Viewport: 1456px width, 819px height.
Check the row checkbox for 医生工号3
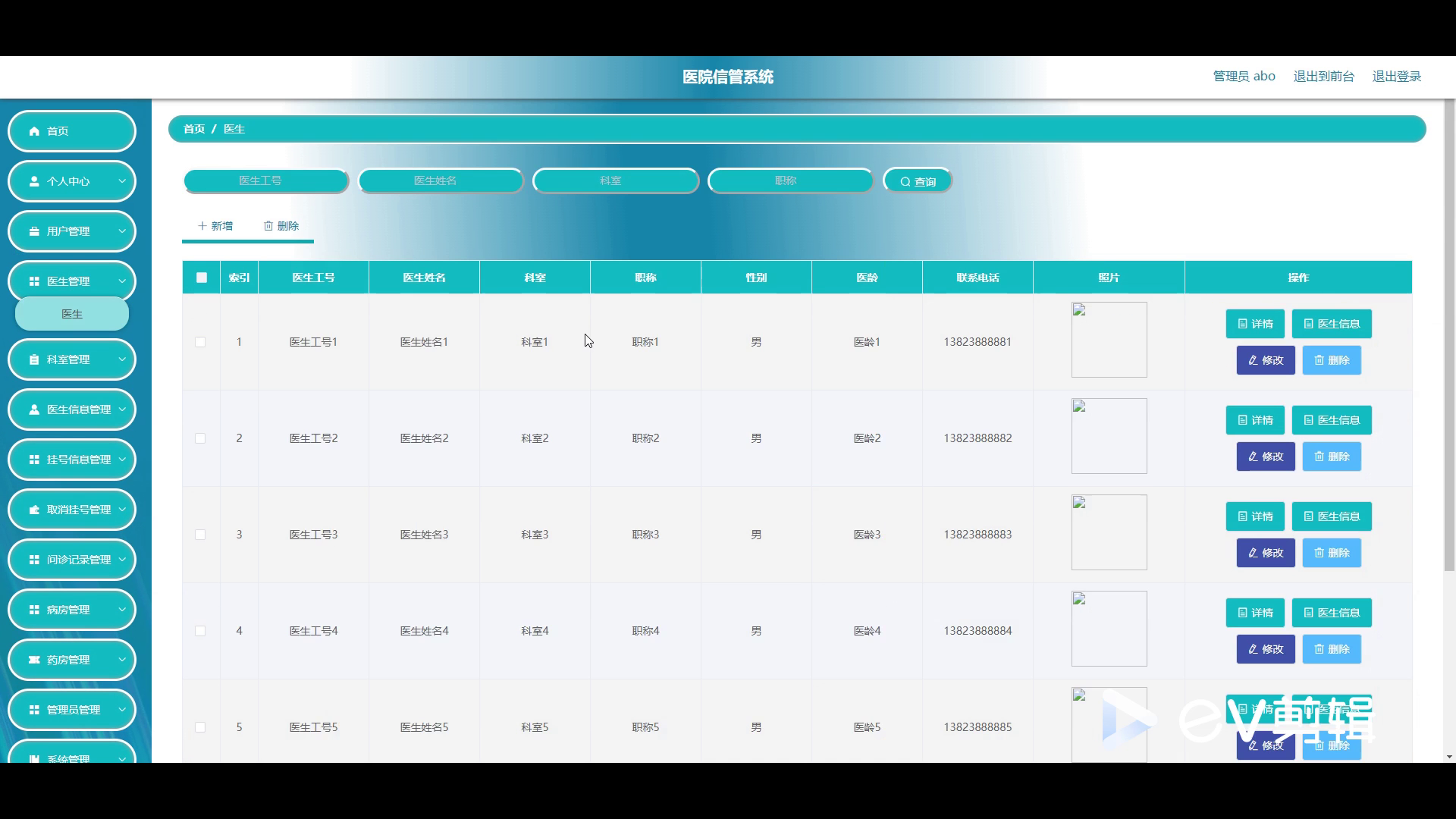point(200,535)
